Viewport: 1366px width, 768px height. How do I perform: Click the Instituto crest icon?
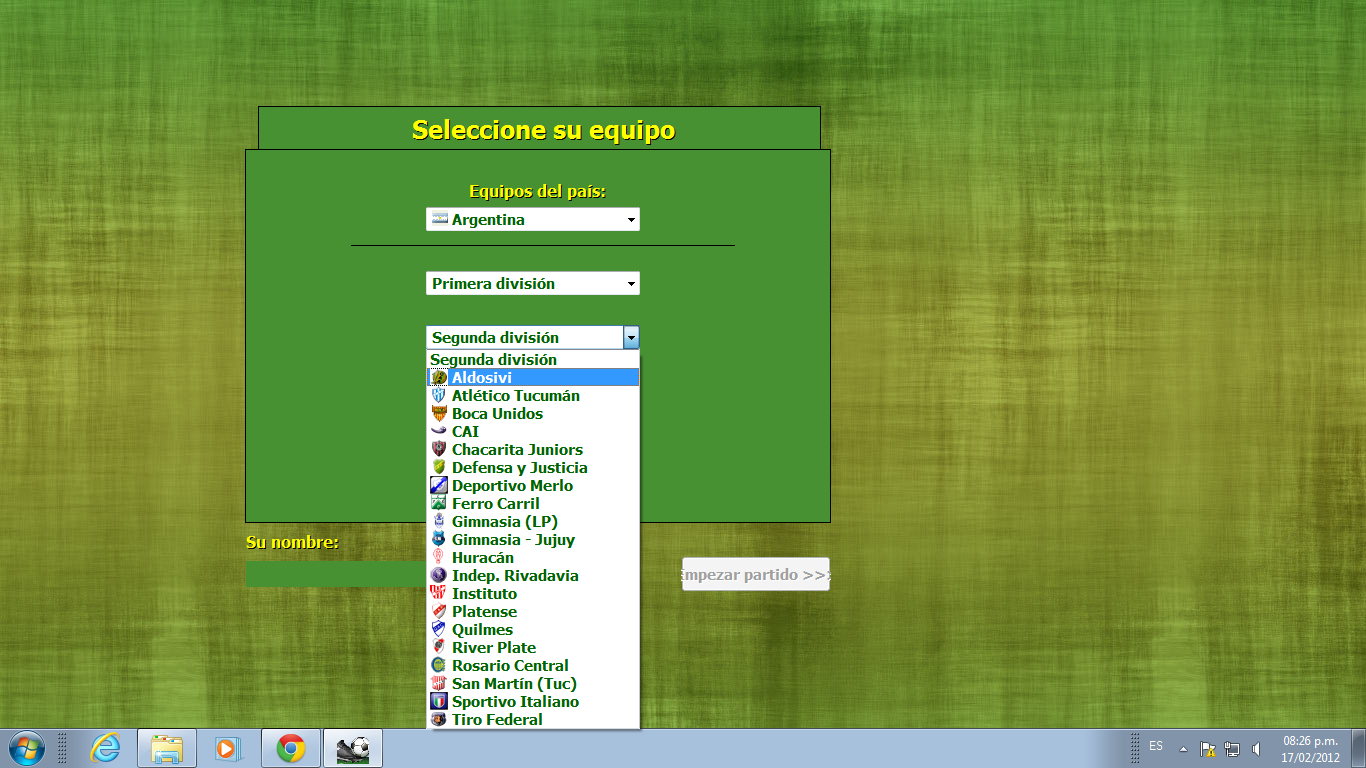(438, 594)
